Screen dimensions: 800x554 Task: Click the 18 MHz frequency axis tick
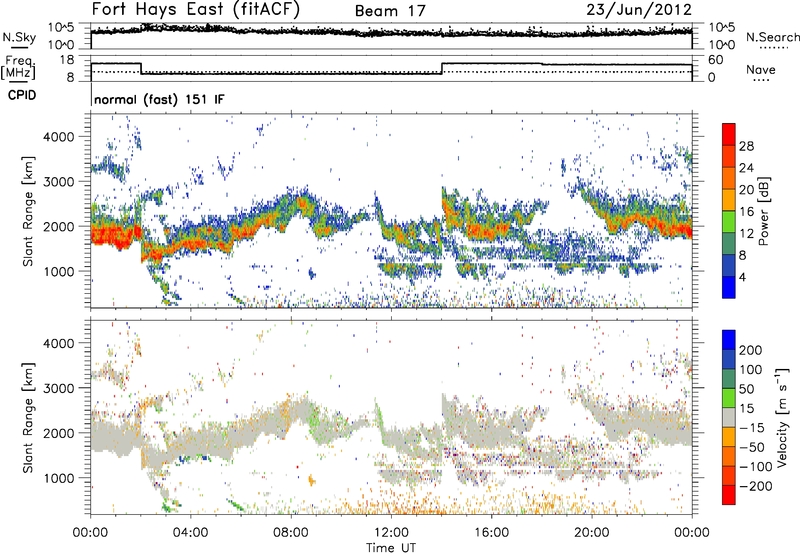(66, 60)
